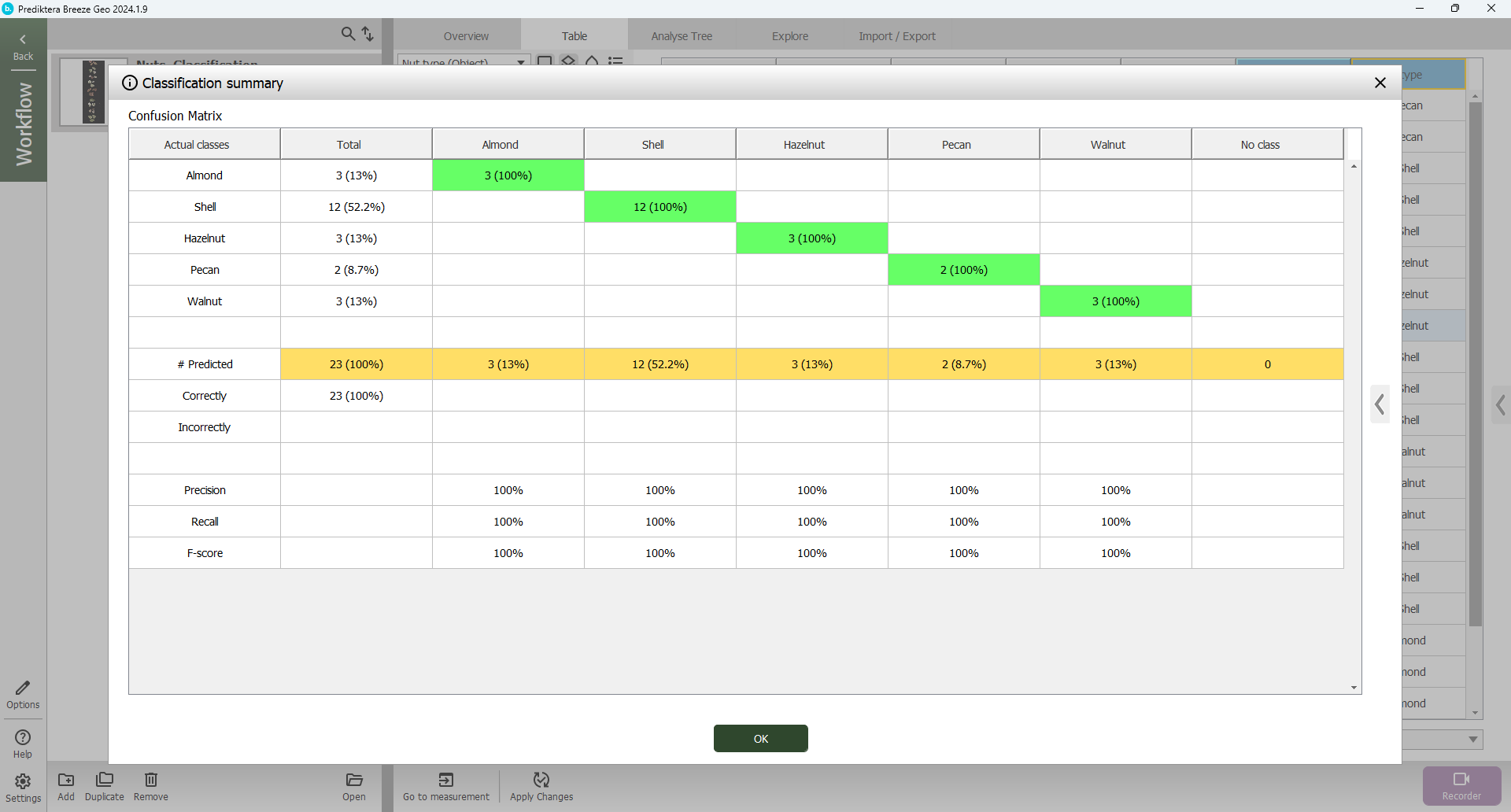Click Go to measurement icon

pyautogui.click(x=445, y=780)
